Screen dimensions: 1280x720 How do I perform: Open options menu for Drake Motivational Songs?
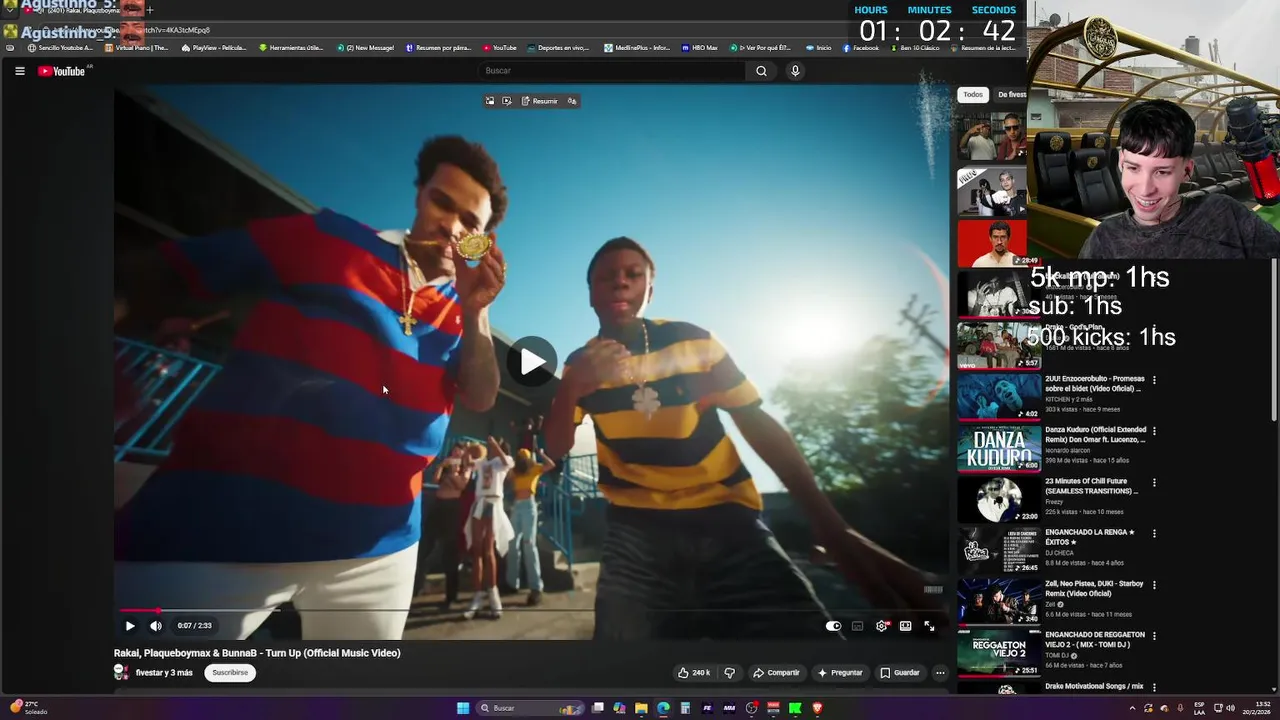pos(1154,687)
